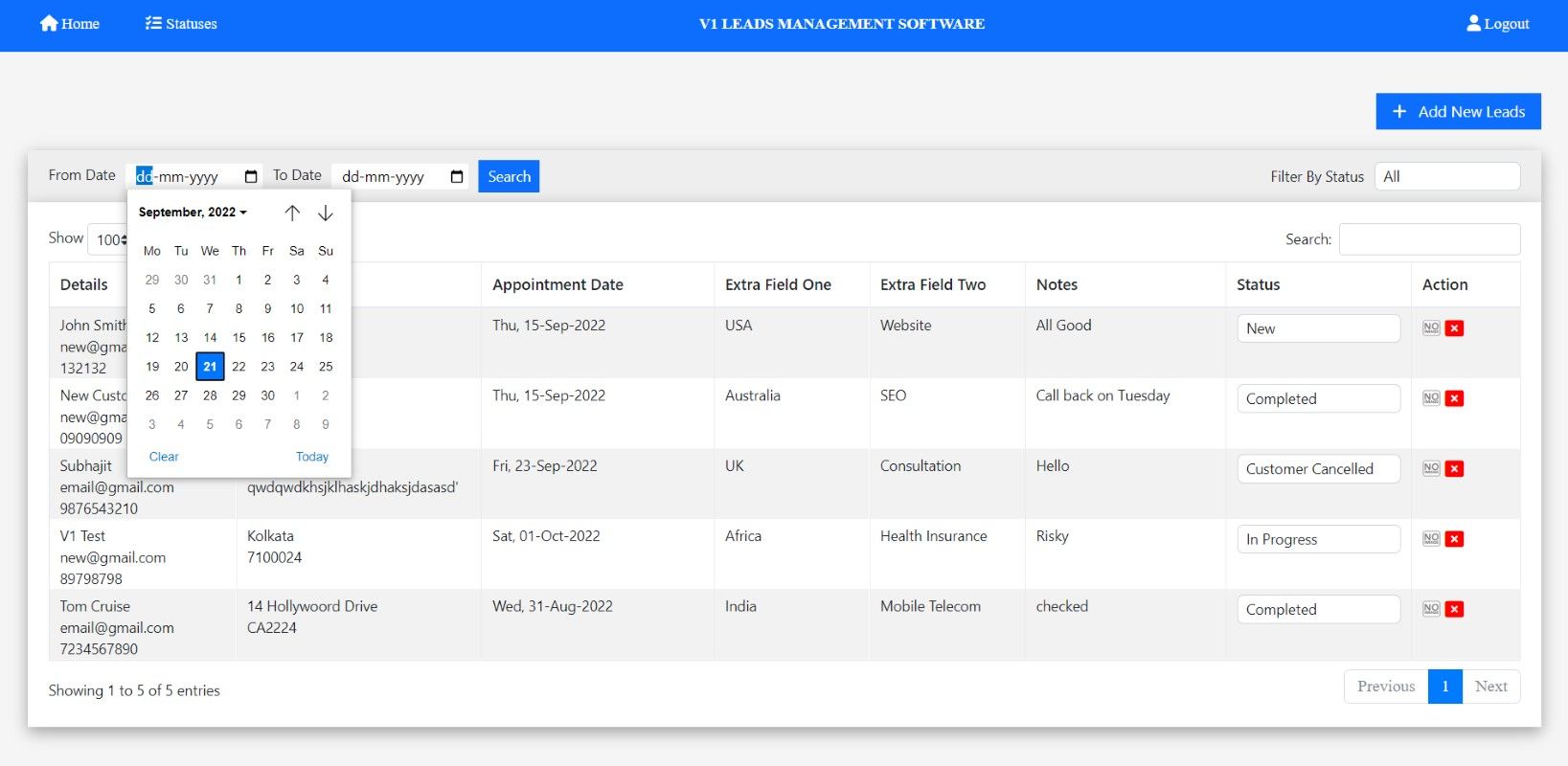Delete the UK Consultation lead

pyautogui.click(x=1454, y=469)
